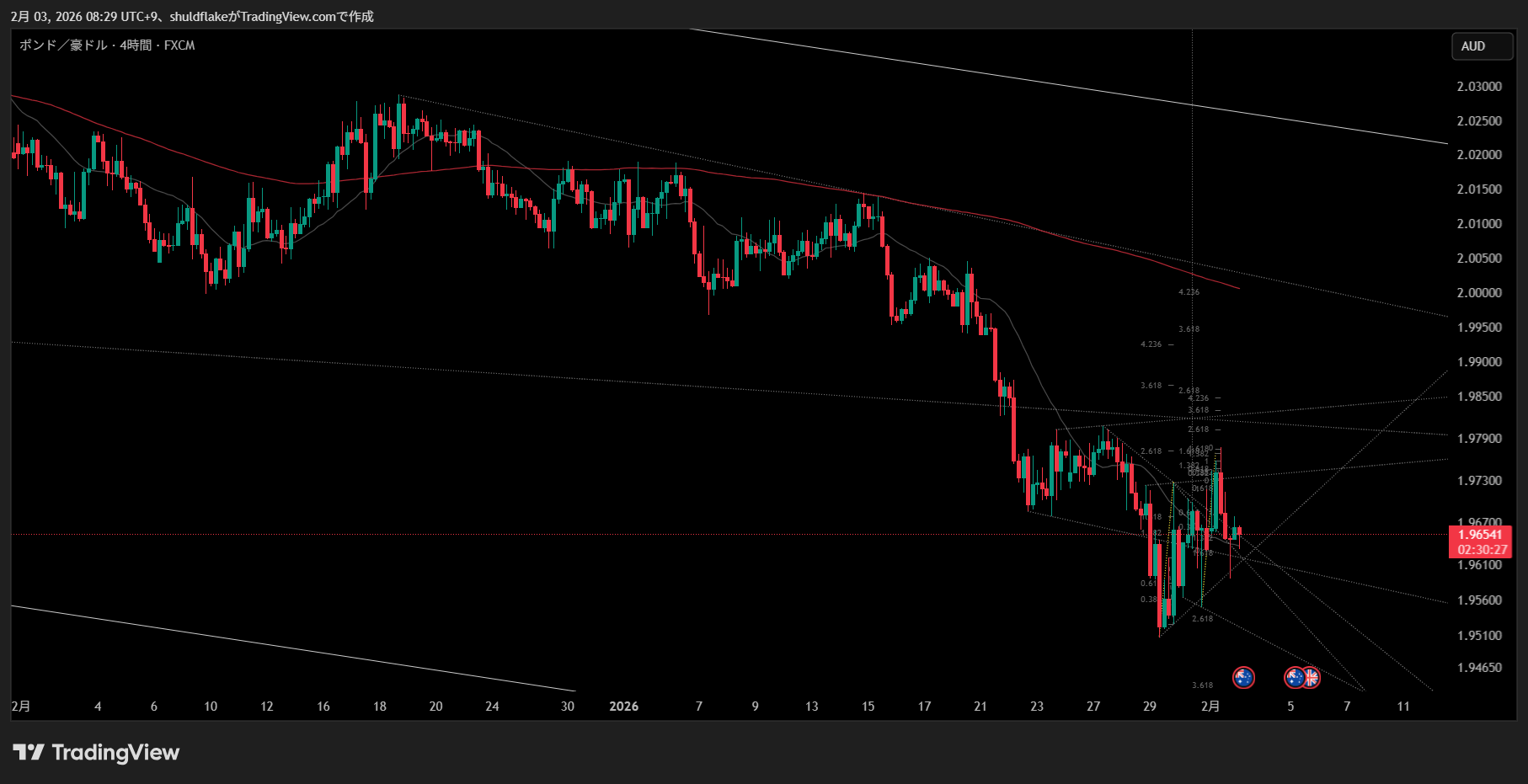This screenshot has height=784, width=1528.
Task: Select the Australian flag overlapping the UK flag
Action: click(1294, 677)
